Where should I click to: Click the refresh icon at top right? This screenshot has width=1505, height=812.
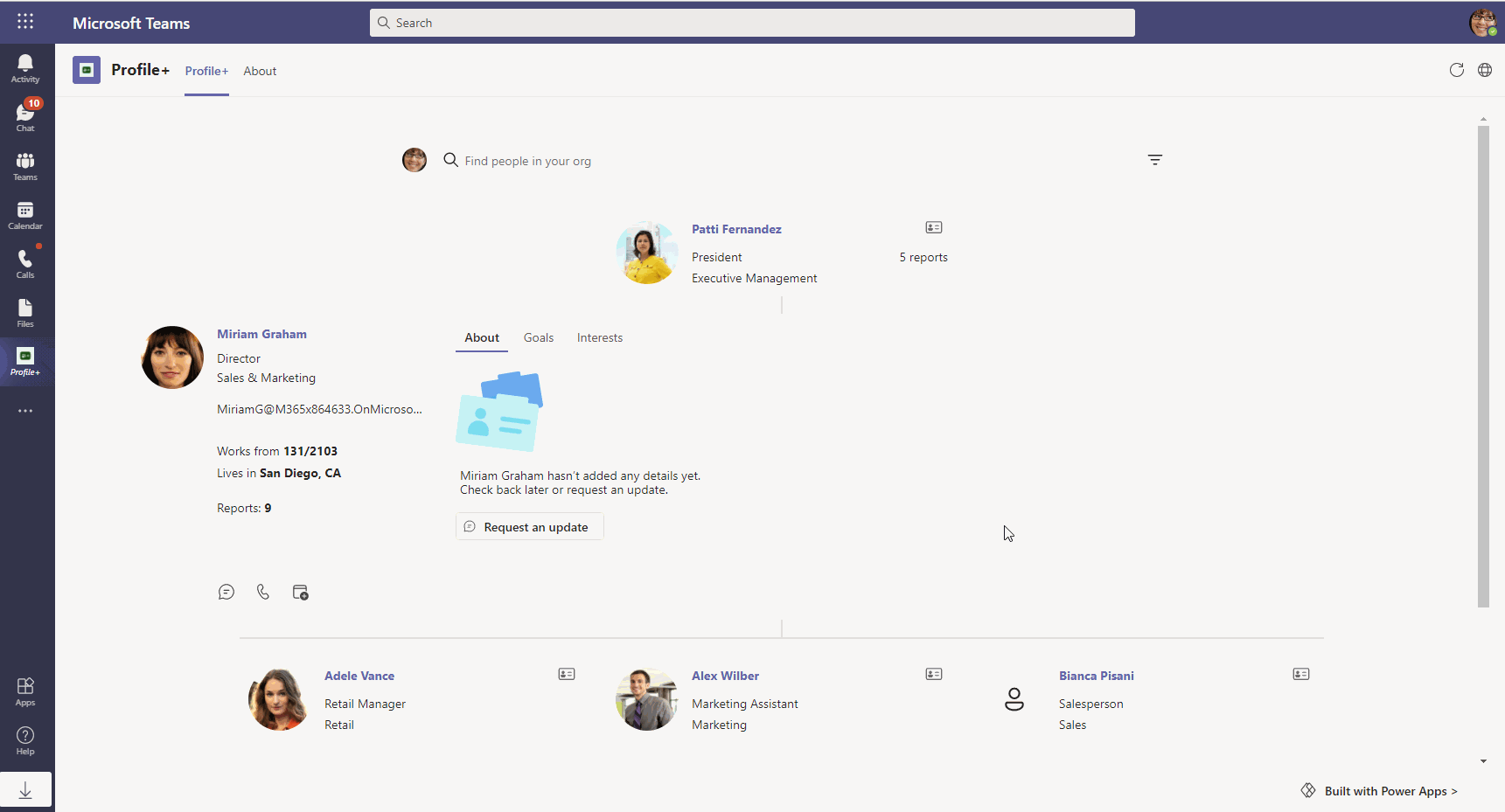1456,71
